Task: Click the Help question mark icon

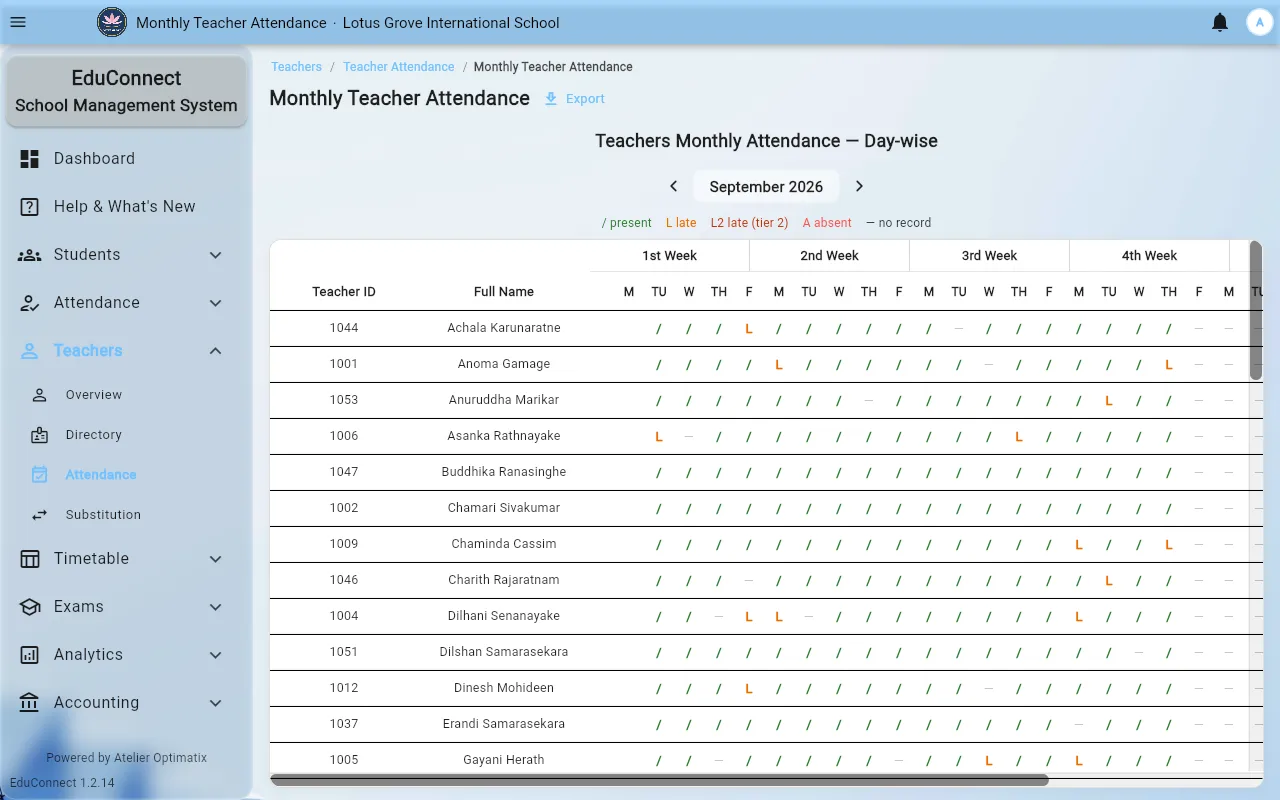Action: coord(30,206)
